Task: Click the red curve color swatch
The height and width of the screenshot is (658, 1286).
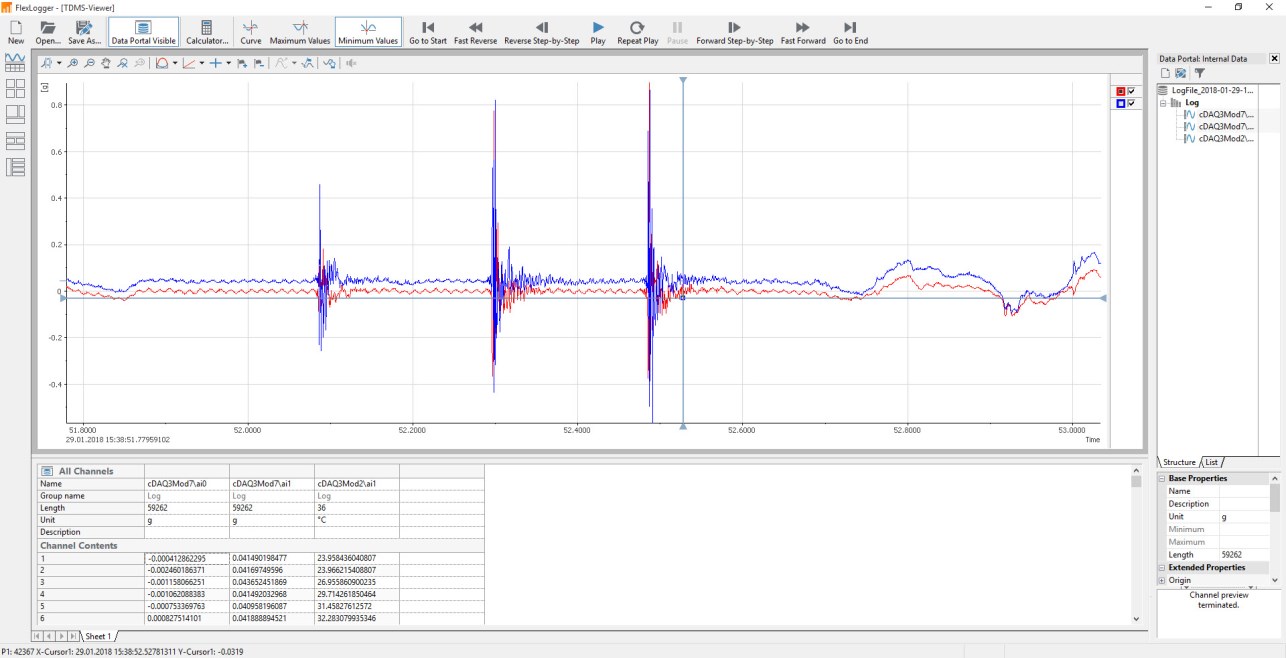Action: point(1121,90)
